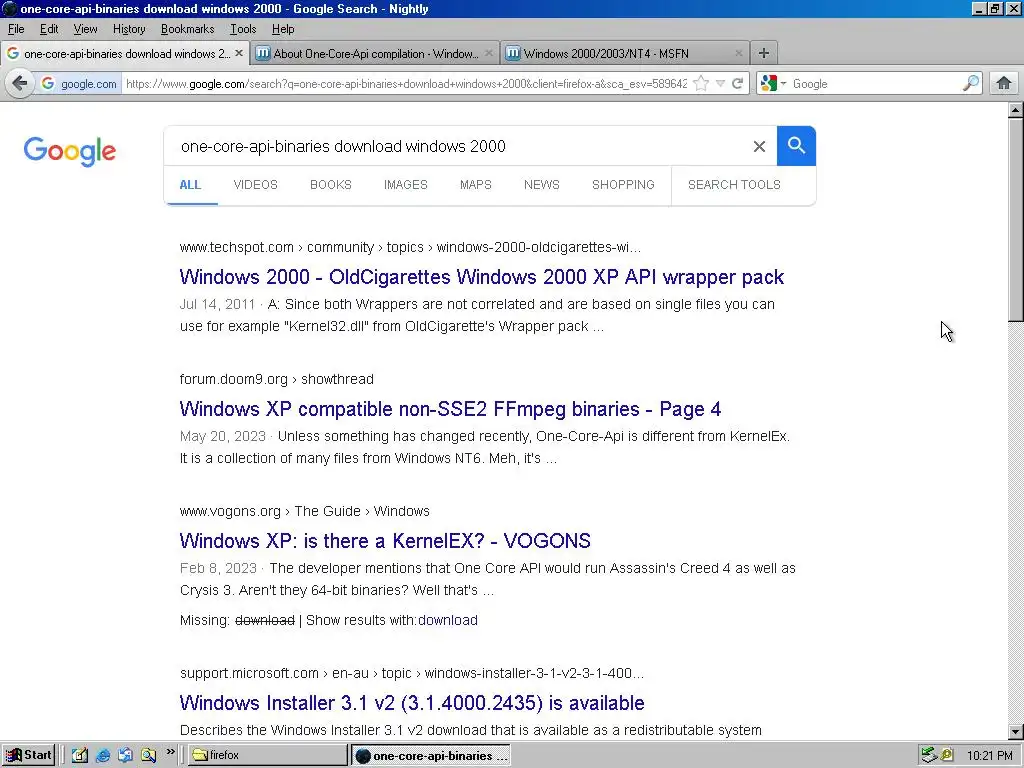Click the scrollbar up arrow
This screenshot has height=768, width=1024.
(1016, 110)
